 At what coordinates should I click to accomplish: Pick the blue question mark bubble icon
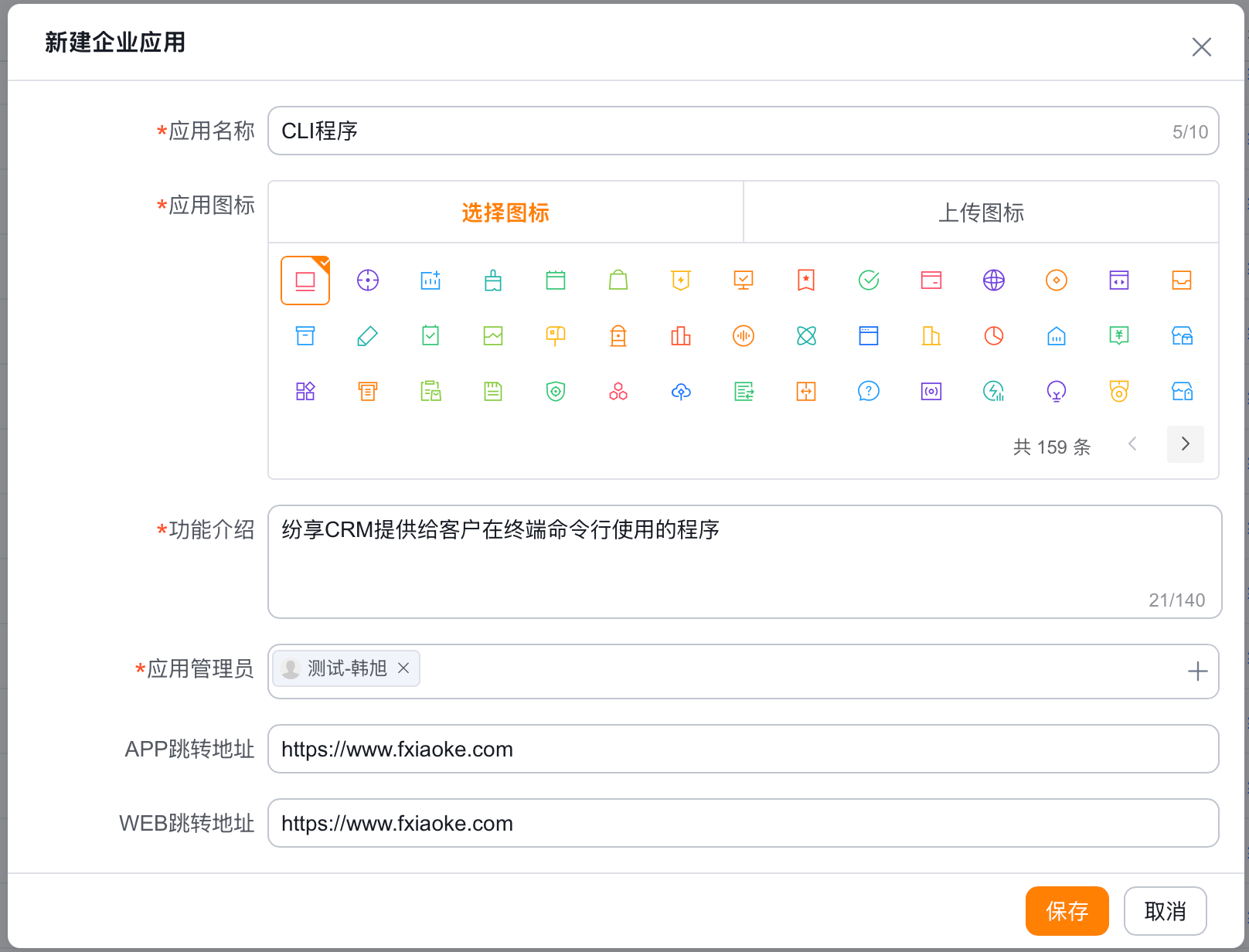pyautogui.click(x=869, y=391)
